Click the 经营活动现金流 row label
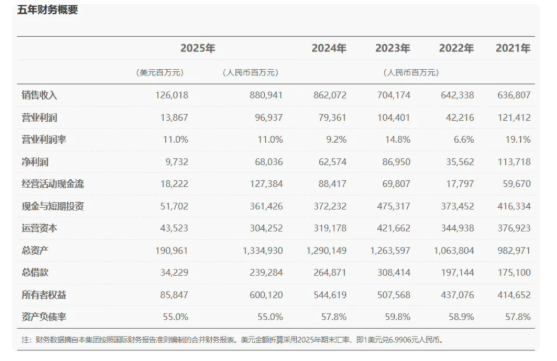 click(53, 184)
